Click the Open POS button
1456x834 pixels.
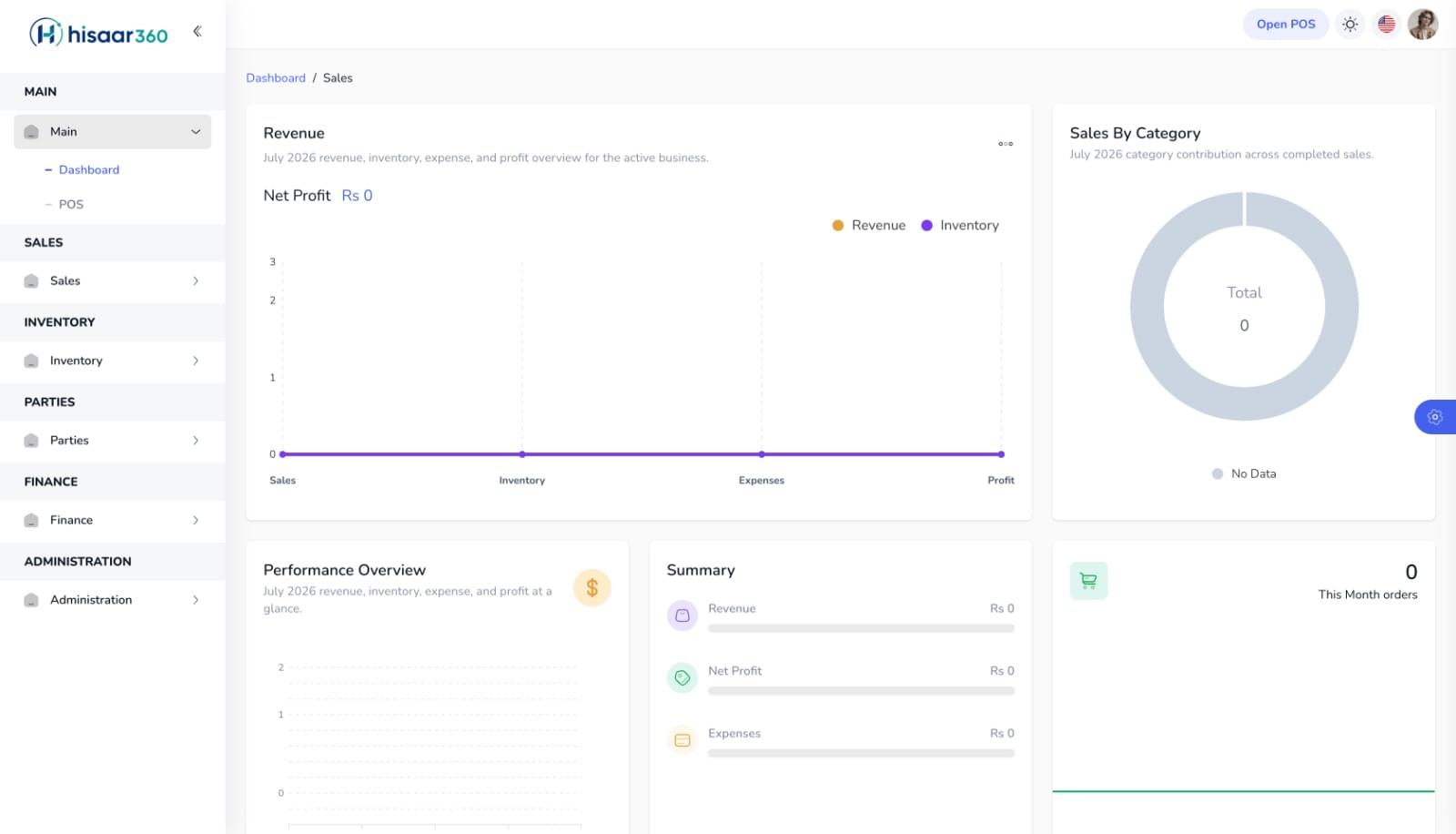point(1286,25)
